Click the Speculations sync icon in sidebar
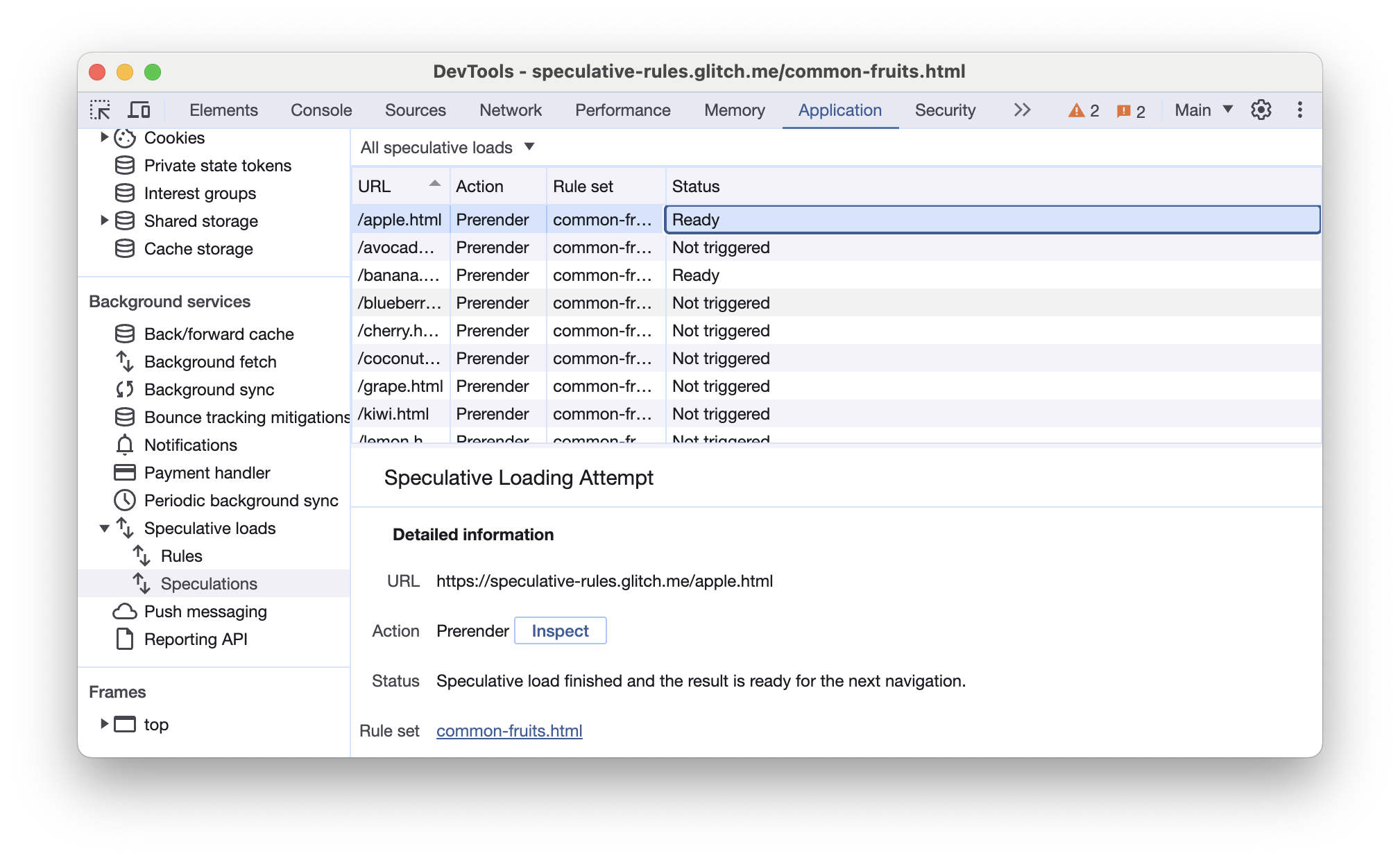Screen dimensions: 1400x860 [142, 583]
